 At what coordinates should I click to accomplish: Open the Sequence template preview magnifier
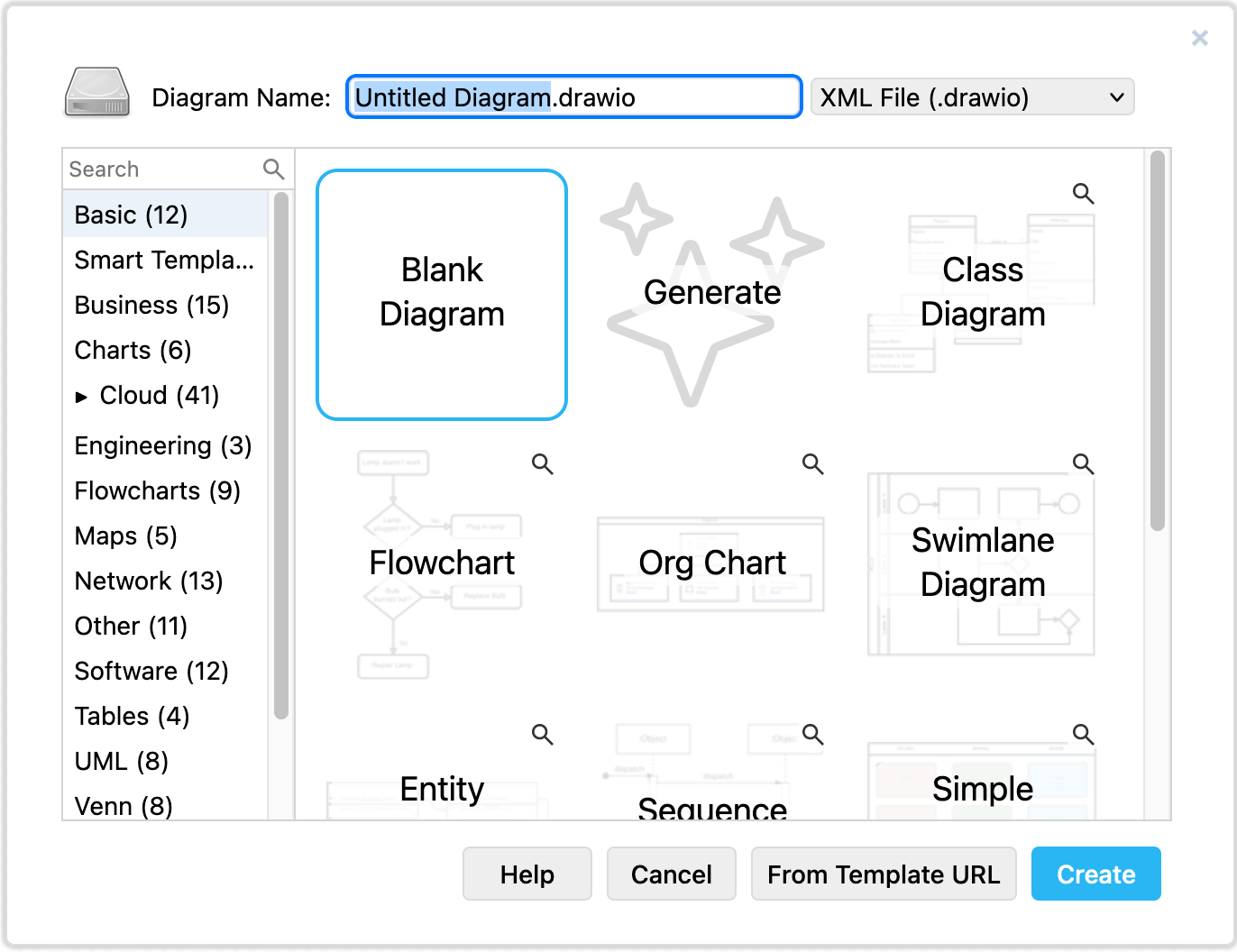point(812,735)
